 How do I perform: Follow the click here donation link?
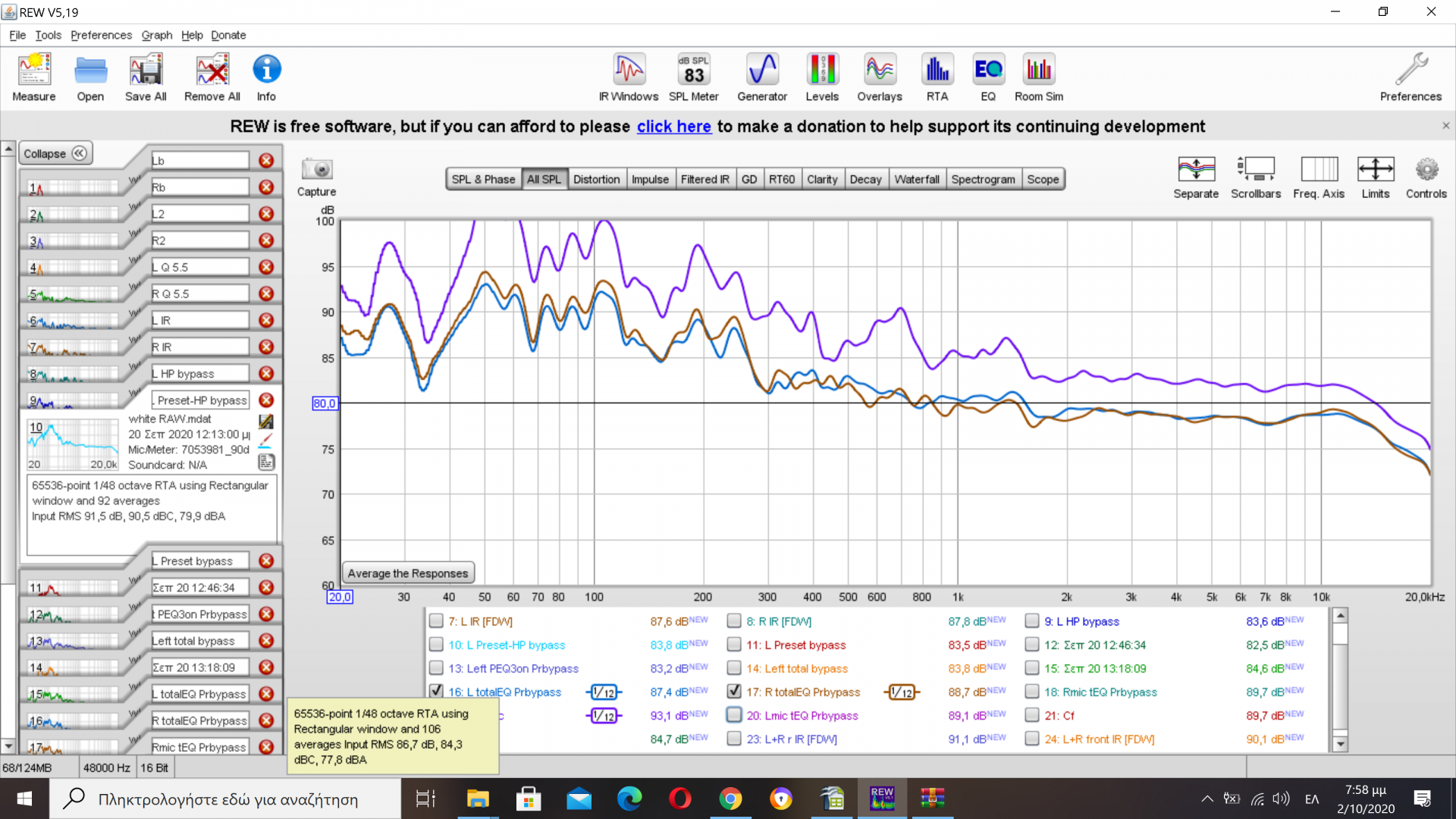tap(673, 127)
